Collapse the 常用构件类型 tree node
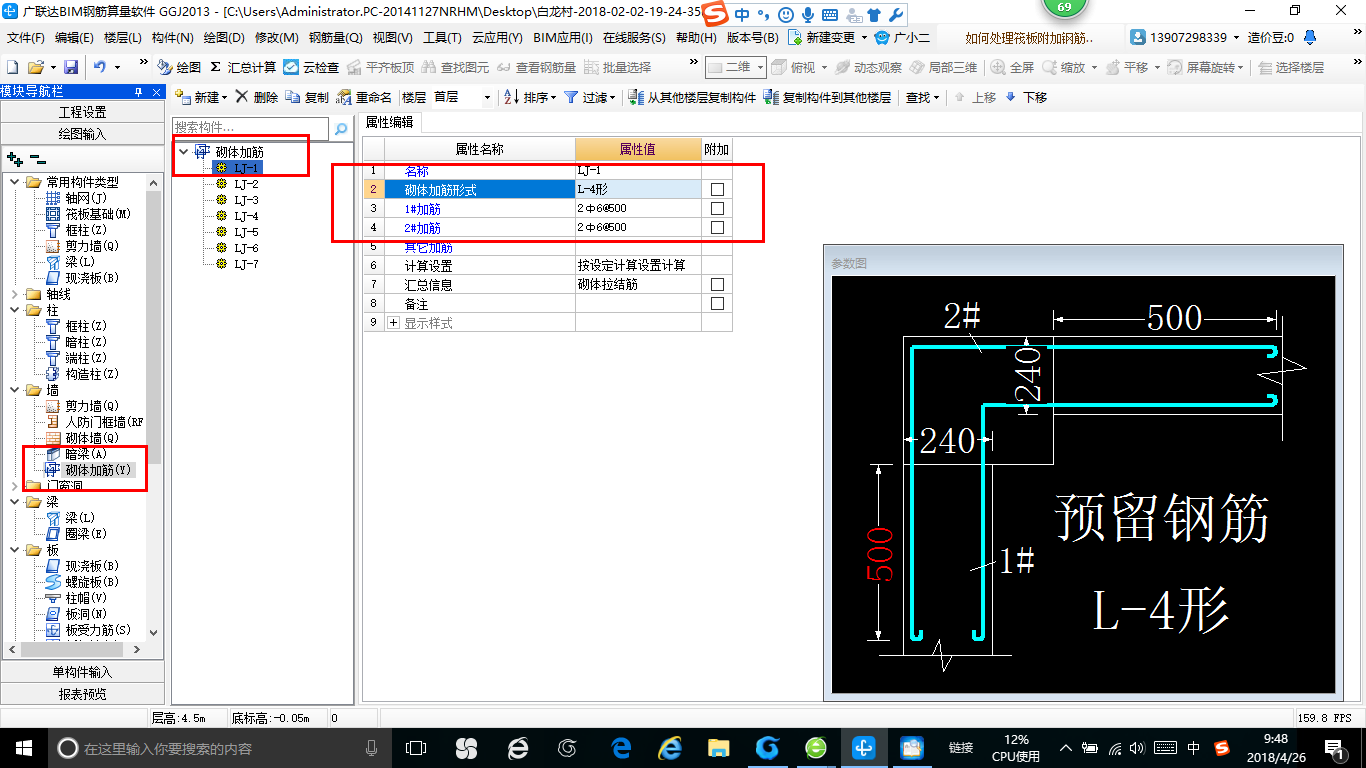The width and height of the screenshot is (1366, 768). pyautogui.click(x=15, y=182)
